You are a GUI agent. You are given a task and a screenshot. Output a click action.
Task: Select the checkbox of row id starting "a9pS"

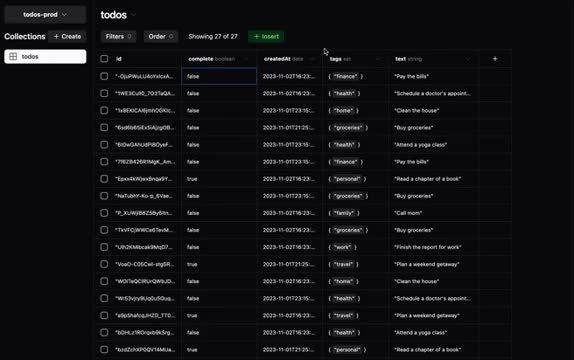click(104, 315)
